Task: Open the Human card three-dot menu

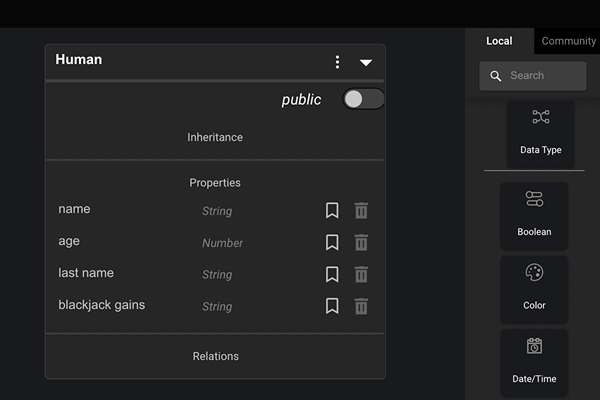Action: coord(337,62)
